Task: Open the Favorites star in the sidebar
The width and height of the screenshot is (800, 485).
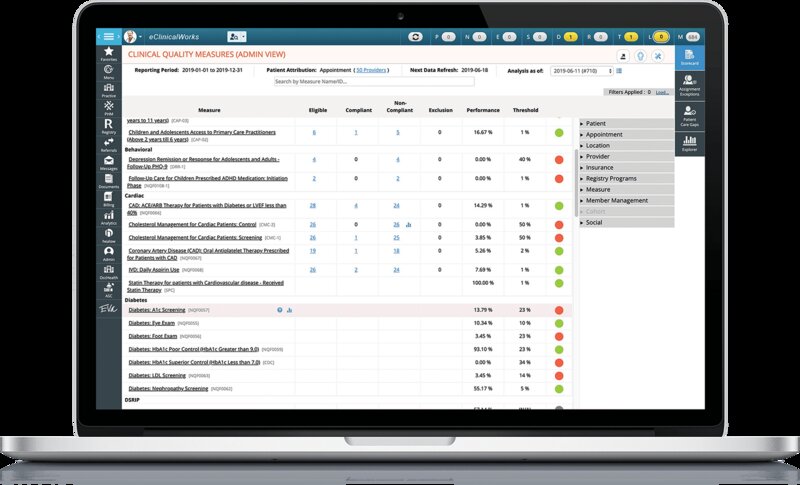Action: [109, 54]
